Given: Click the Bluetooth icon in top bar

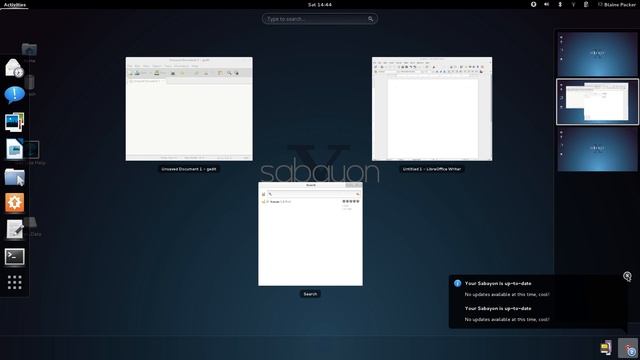Looking at the screenshot, I should pos(560,4).
